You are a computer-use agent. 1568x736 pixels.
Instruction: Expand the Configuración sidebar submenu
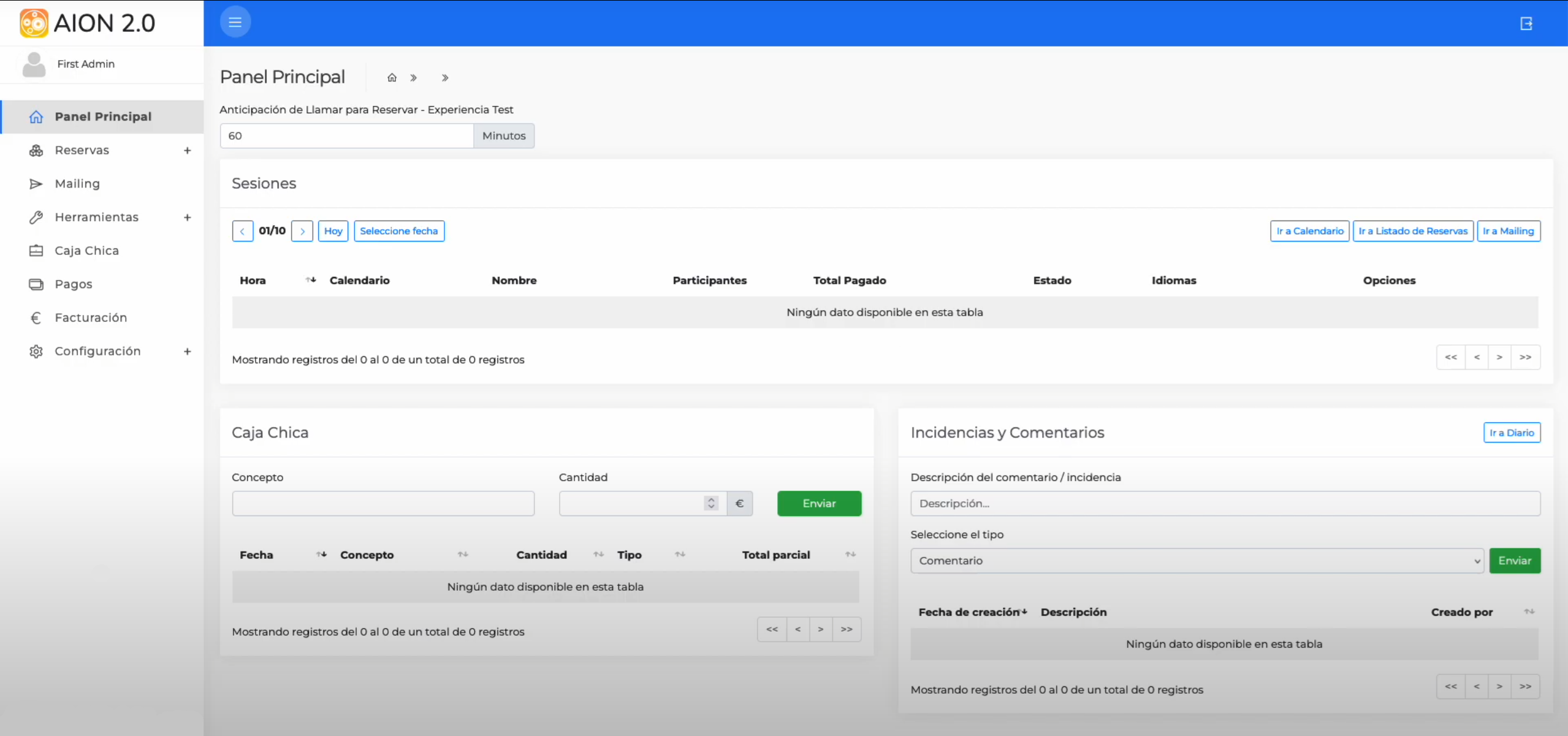pyautogui.click(x=187, y=351)
